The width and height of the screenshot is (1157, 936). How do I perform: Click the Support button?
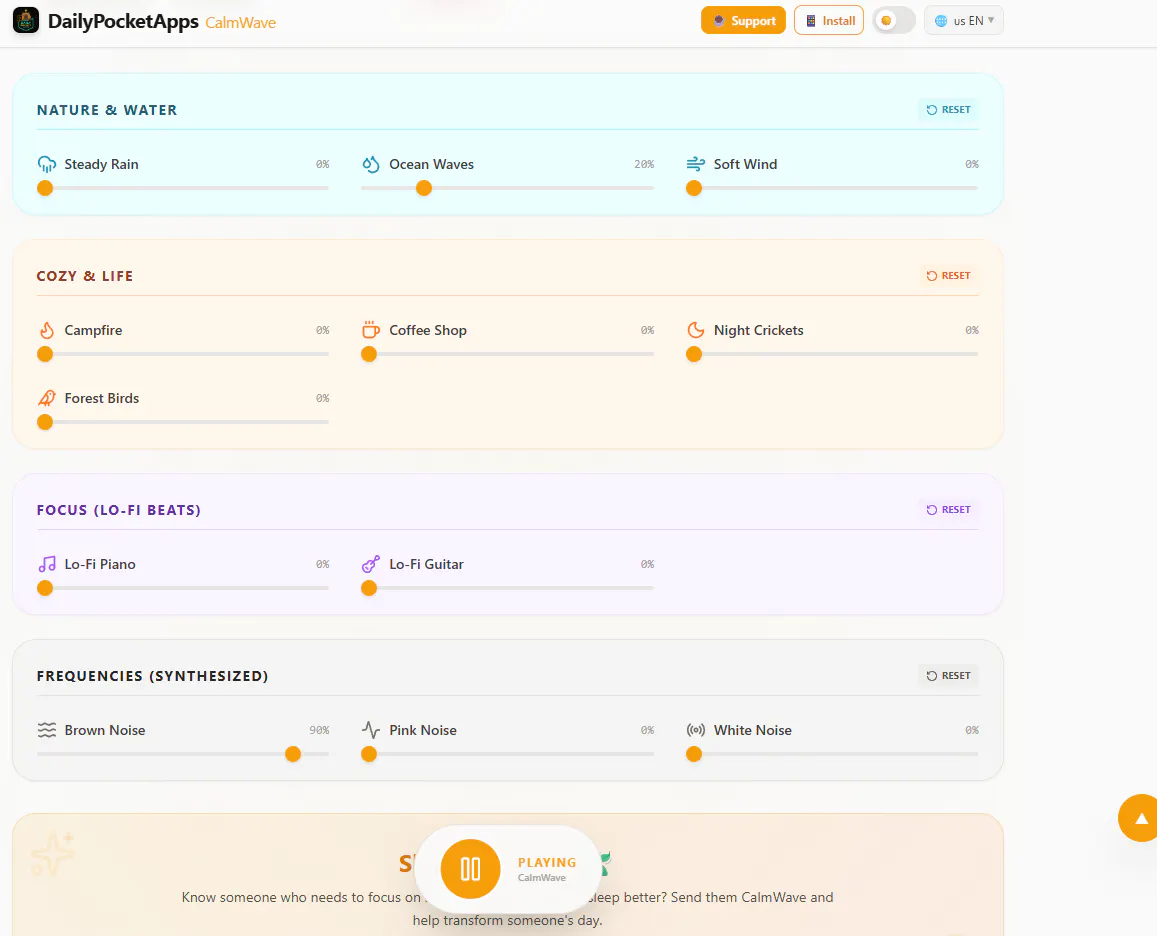coord(743,21)
